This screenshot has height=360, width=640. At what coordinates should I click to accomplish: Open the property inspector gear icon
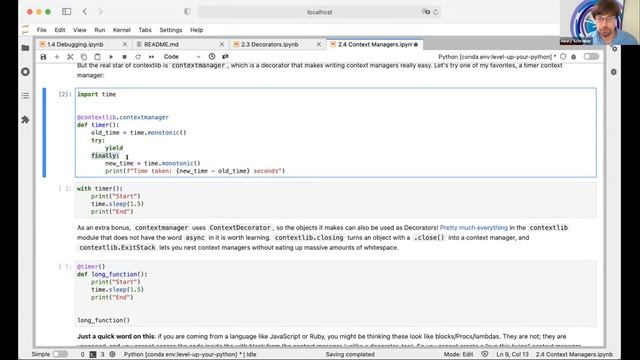[614, 49]
